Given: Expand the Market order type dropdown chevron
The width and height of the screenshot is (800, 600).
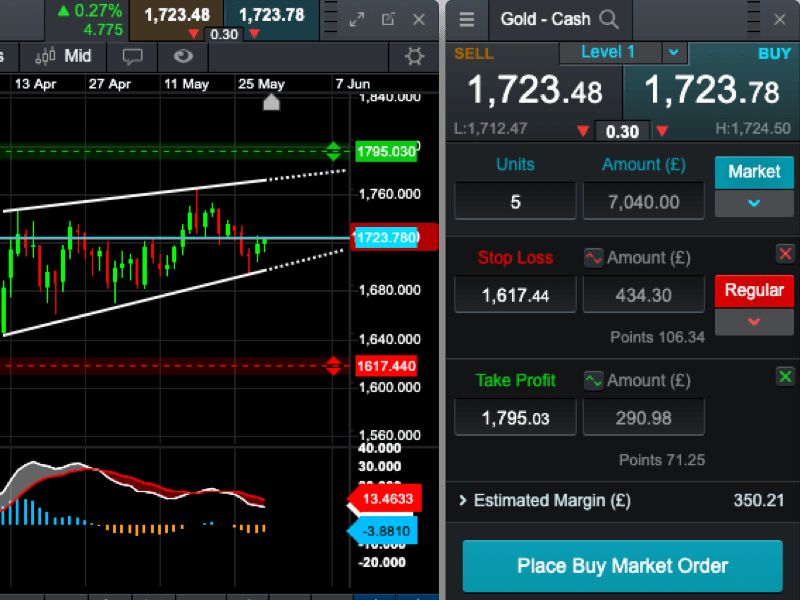Looking at the screenshot, I should pyautogui.click(x=754, y=204).
